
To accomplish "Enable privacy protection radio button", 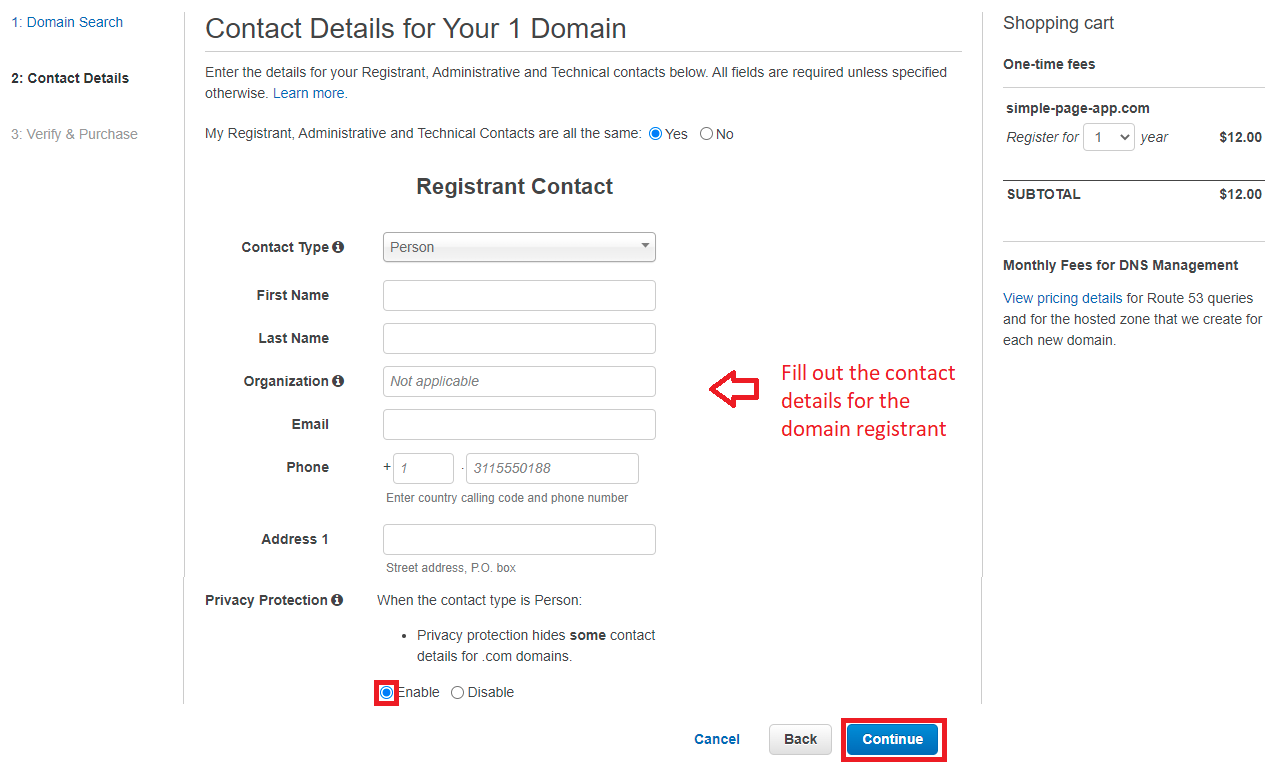I will (x=387, y=692).
